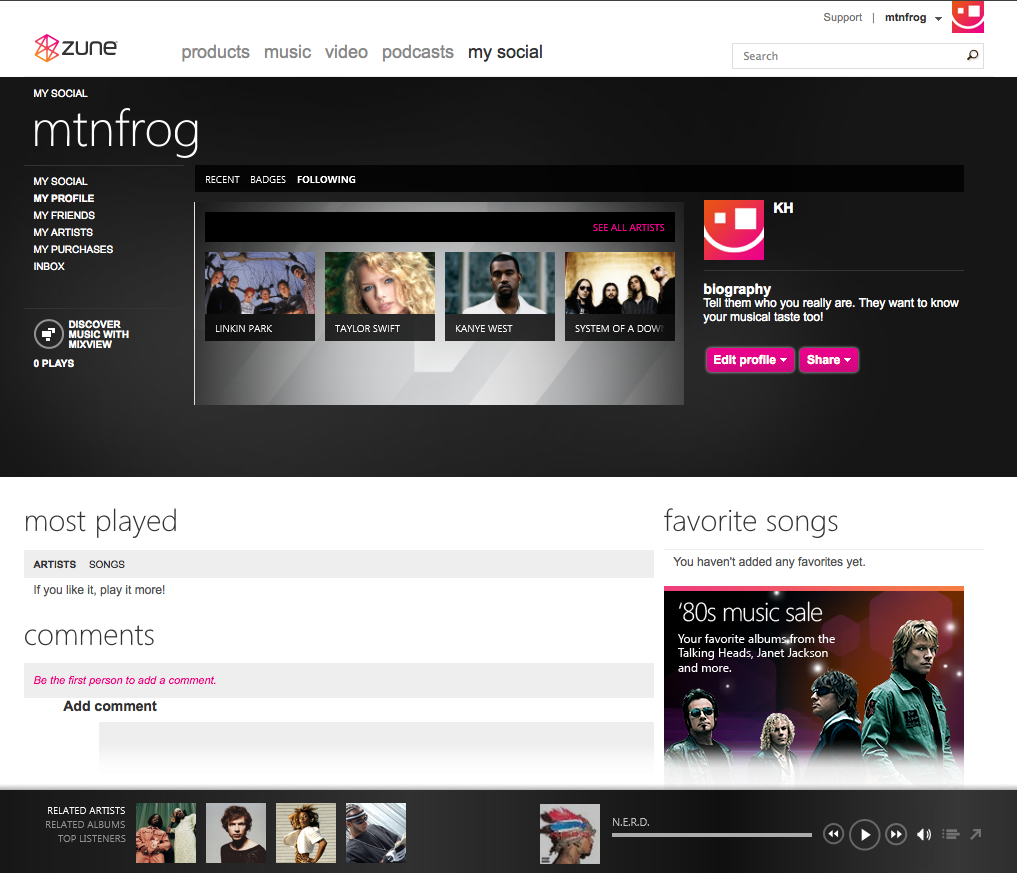Open the music menu
The height and width of the screenshot is (873, 1017).
click(287, 52)
